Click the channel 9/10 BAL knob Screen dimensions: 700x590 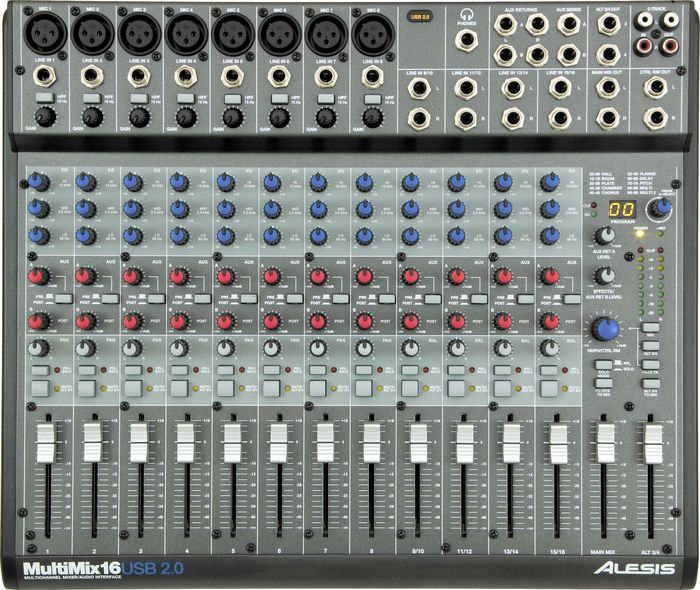pos(410,348)
